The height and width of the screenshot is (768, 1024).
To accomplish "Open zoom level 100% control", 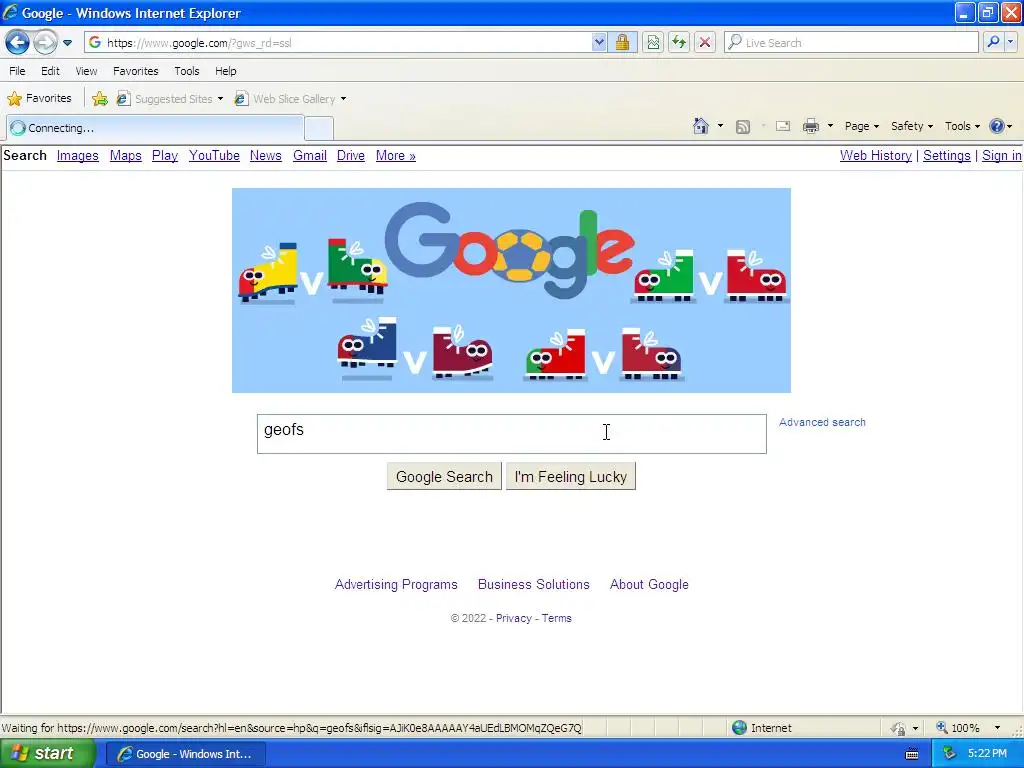I will [x=968, y=728].
